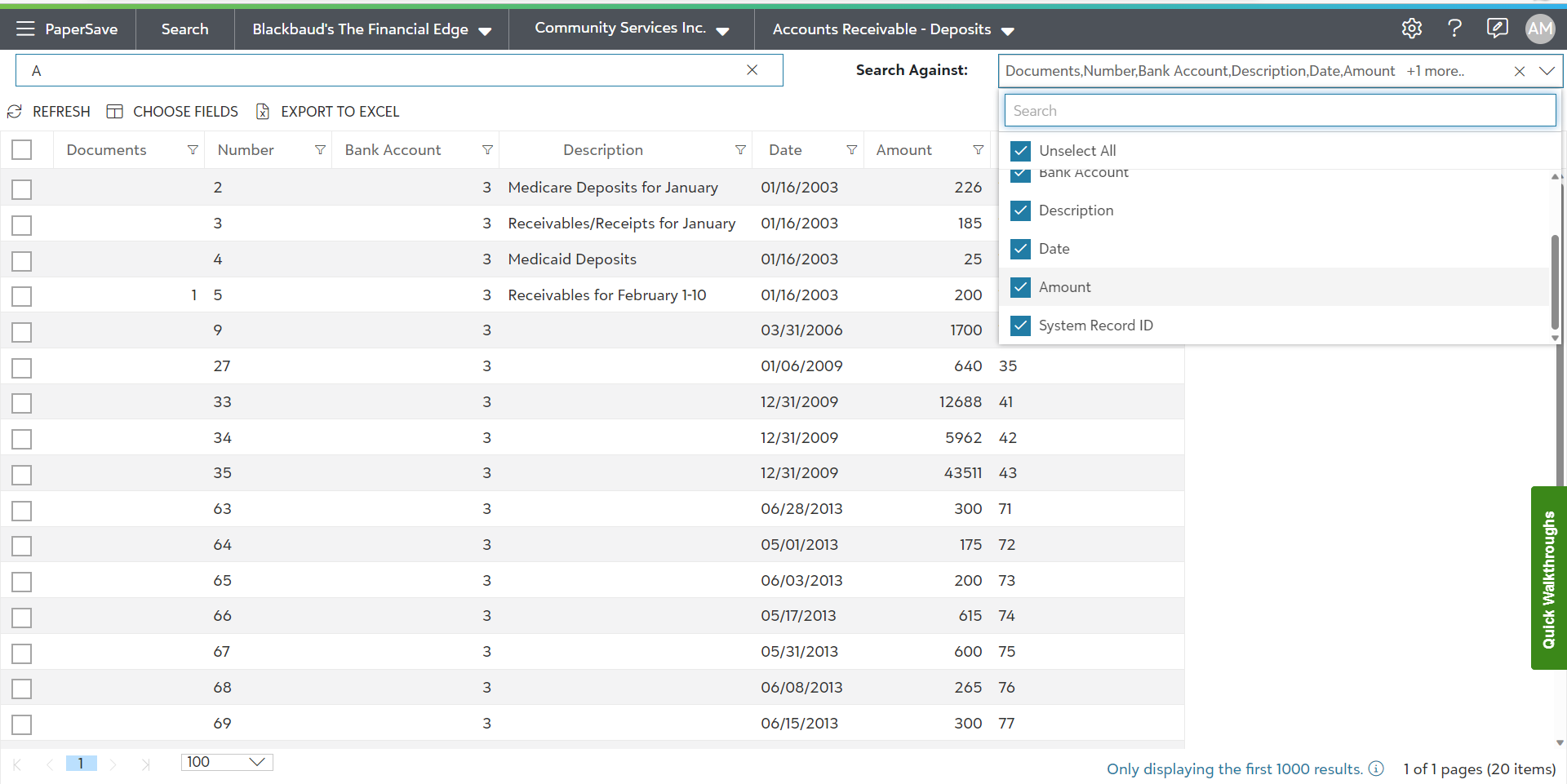This screenshot has height=784, width=1567.
Task: Click the help question mark icon
Action: pos(1454,29)
